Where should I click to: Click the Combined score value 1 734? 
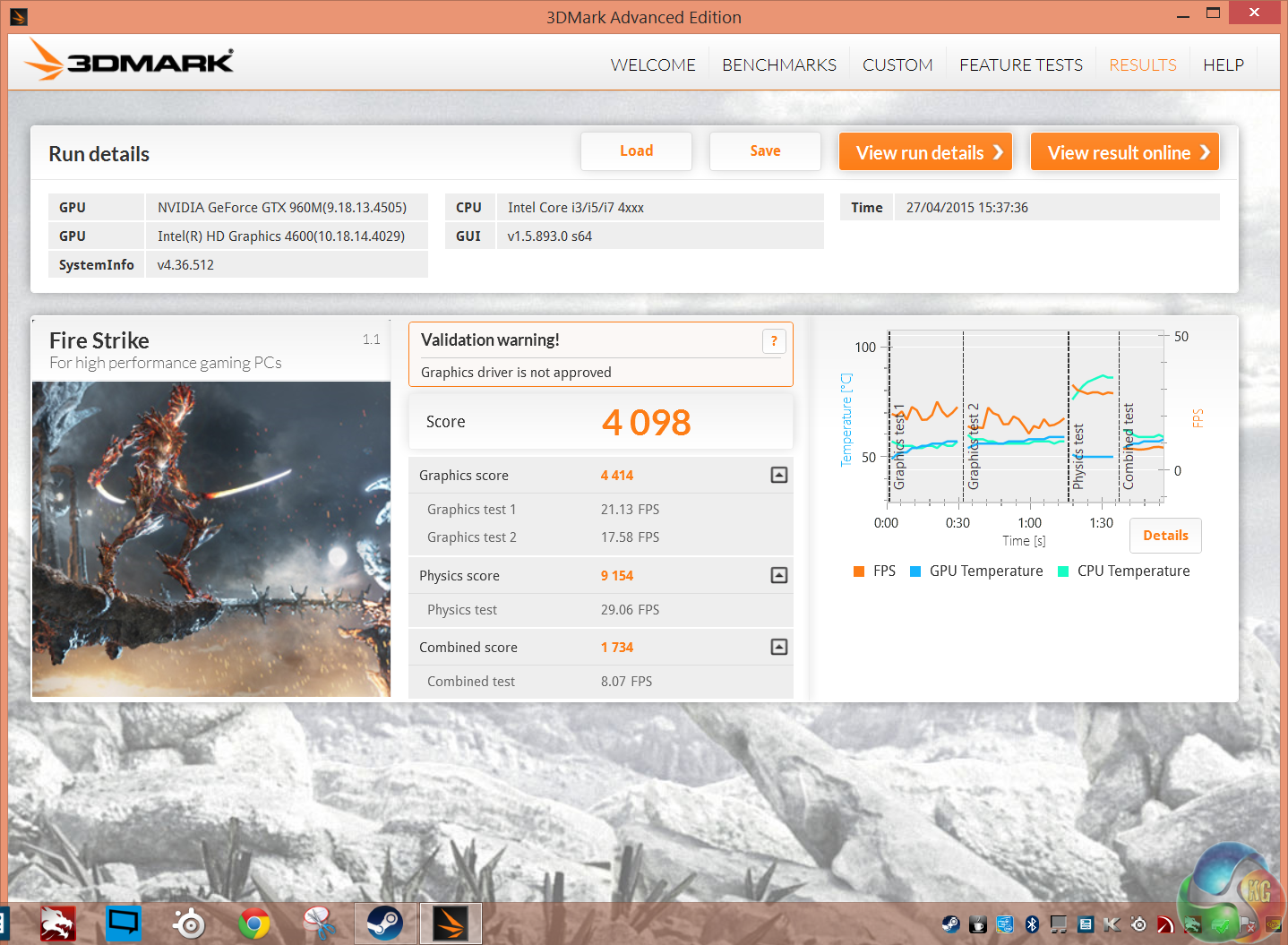(617, 647)
